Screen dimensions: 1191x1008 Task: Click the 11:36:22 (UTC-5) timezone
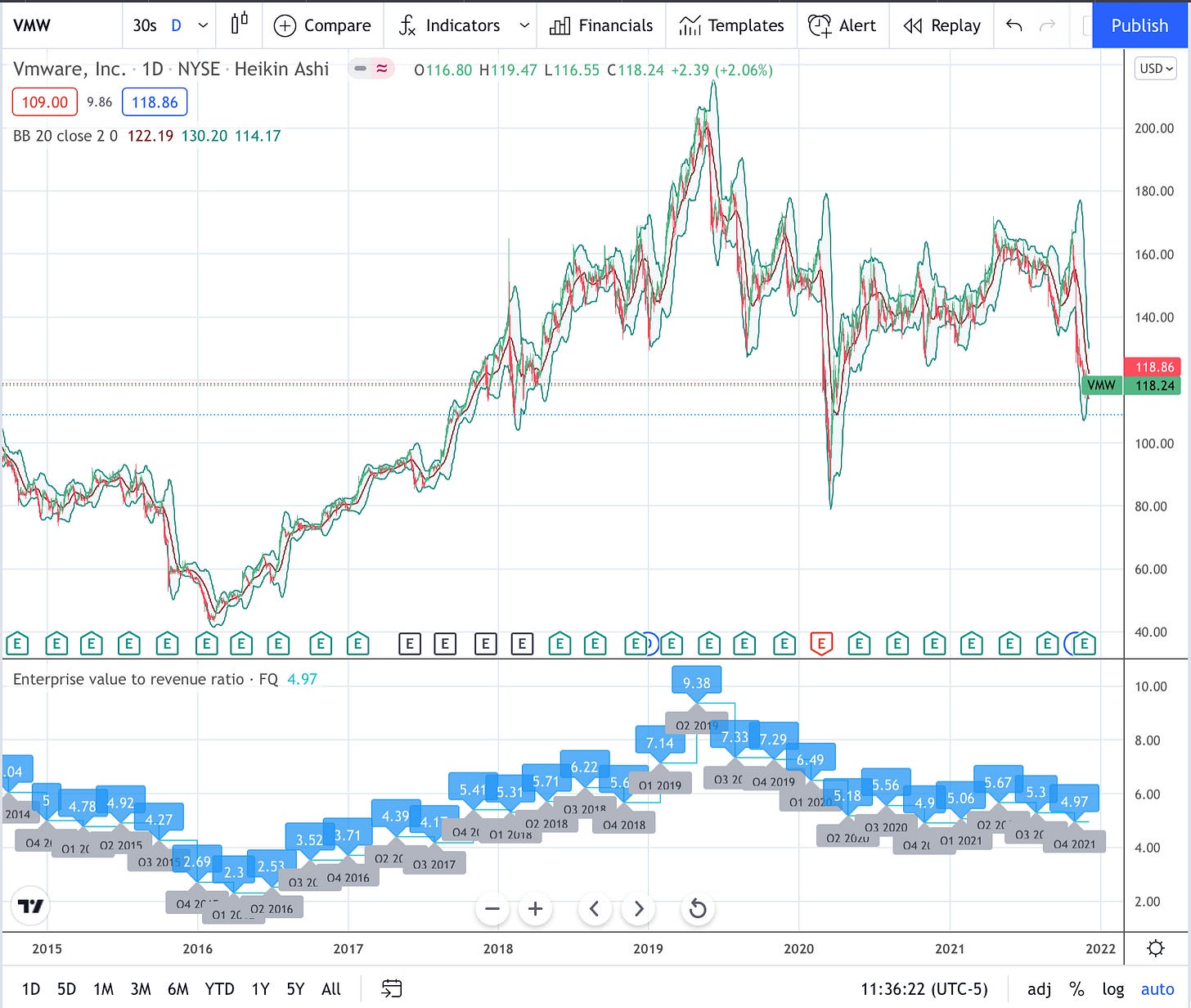[924, 989]
